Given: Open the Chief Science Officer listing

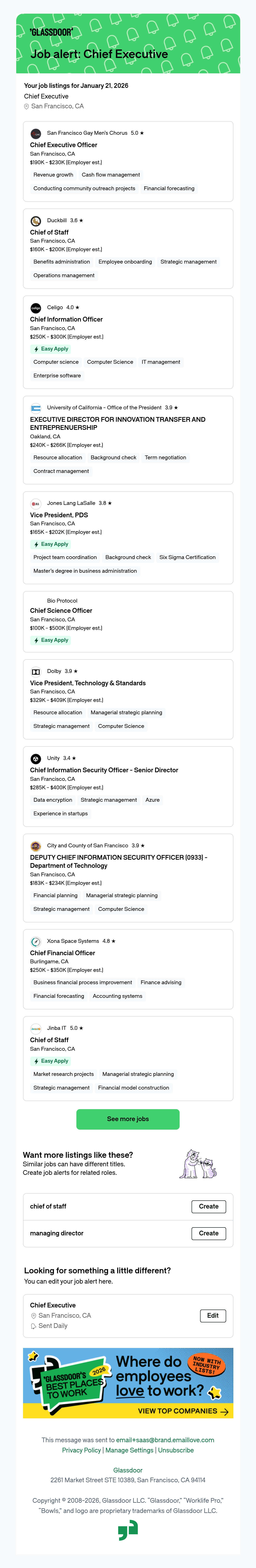Looking at the screenshot, I should tap(61, 610).
